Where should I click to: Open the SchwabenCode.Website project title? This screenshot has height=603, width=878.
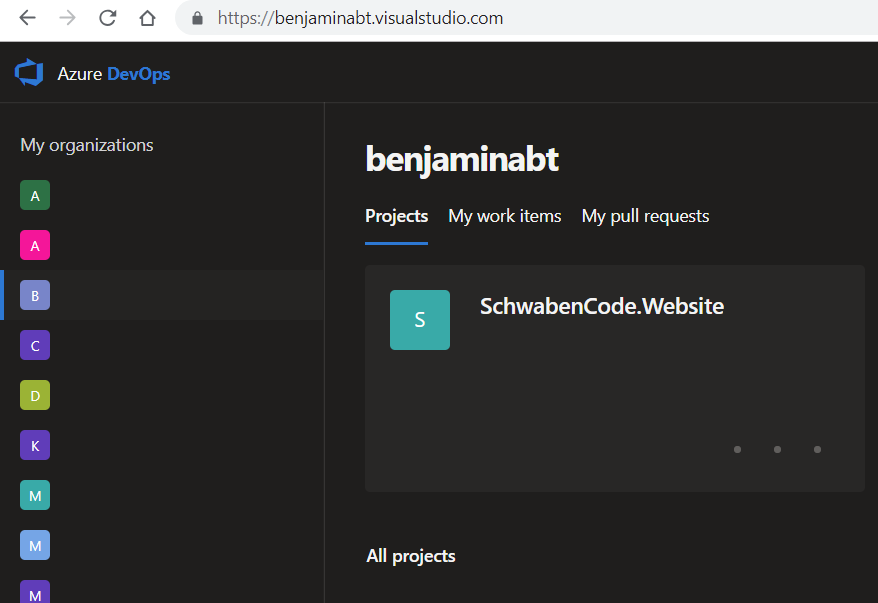click(601, 306)
